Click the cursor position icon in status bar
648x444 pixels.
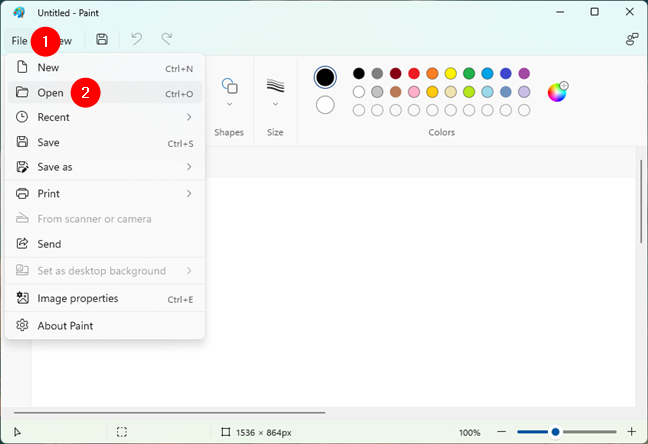tap(17, 432)
